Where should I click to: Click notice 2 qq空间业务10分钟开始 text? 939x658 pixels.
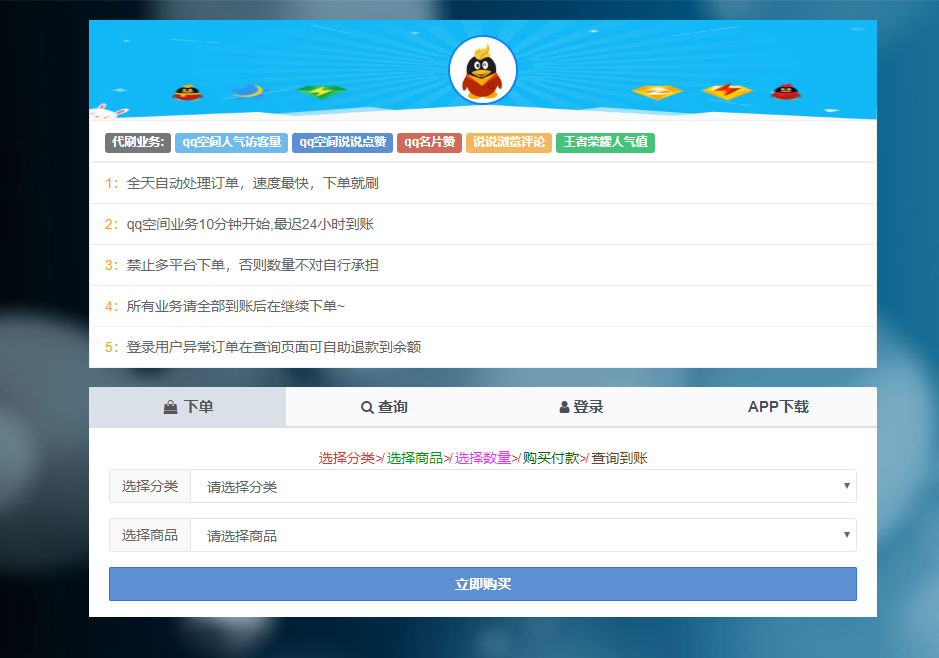[x=250, y=225]
